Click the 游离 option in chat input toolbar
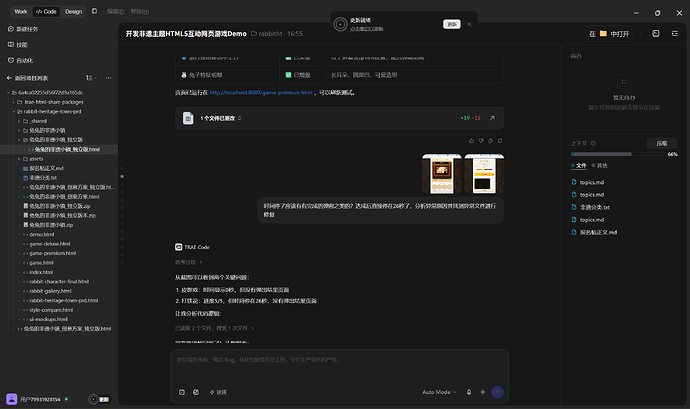The height and width of the screenshot is (409, 690). 218,392
